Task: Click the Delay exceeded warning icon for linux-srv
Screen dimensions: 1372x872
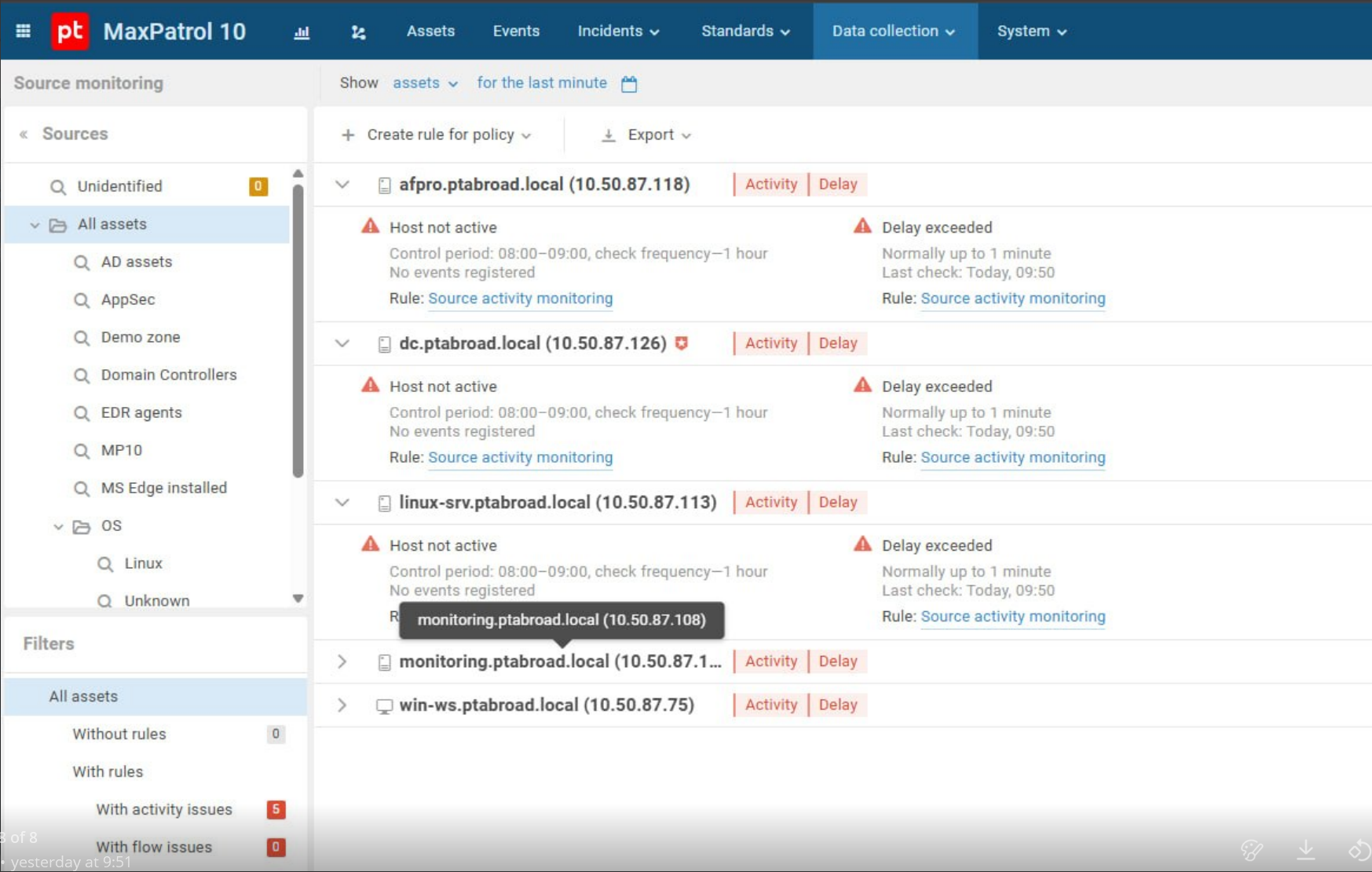Action: (x=862, y=544)
